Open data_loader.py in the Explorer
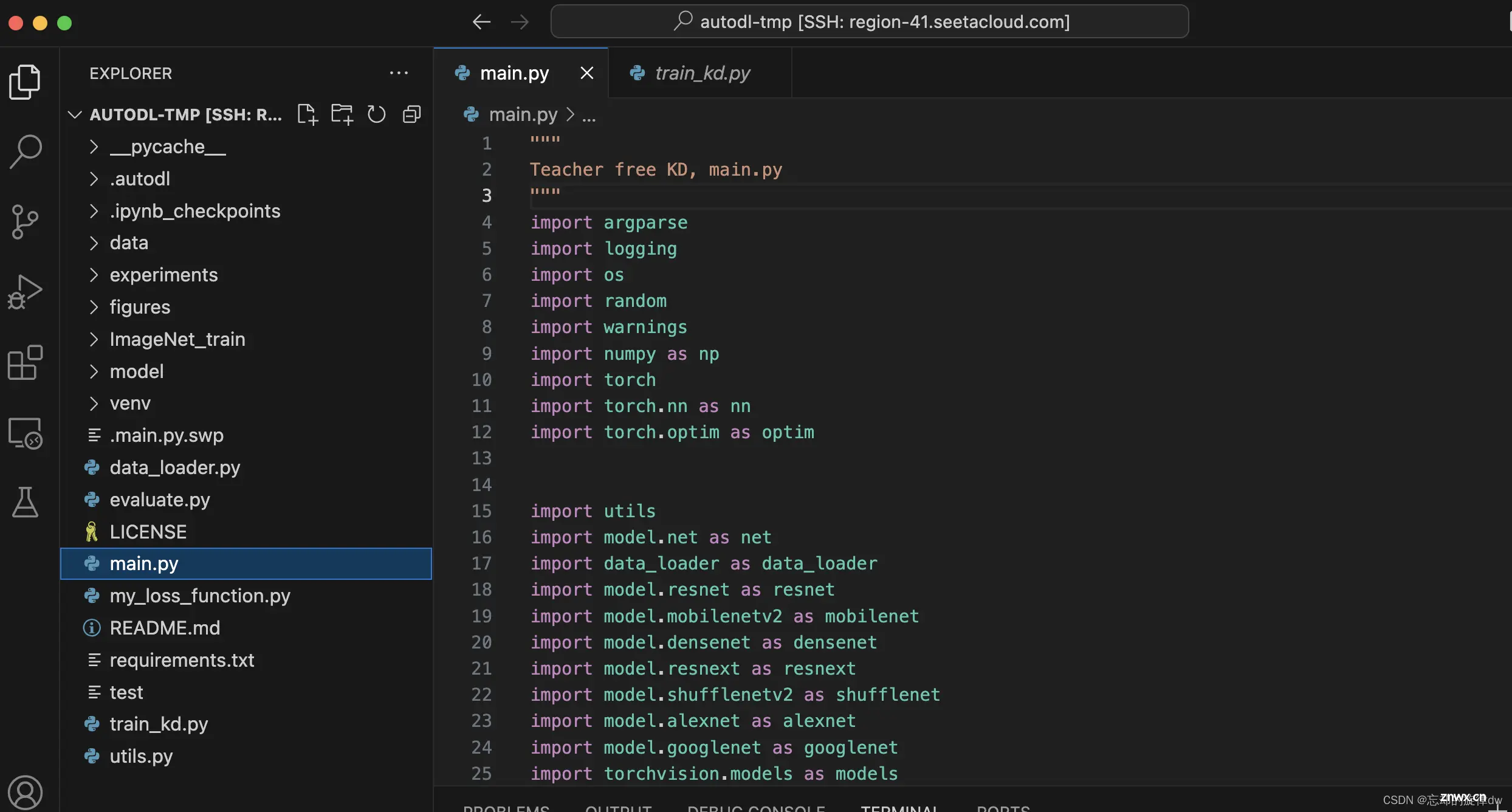The image size is (1512, 812). click(246, 467)
